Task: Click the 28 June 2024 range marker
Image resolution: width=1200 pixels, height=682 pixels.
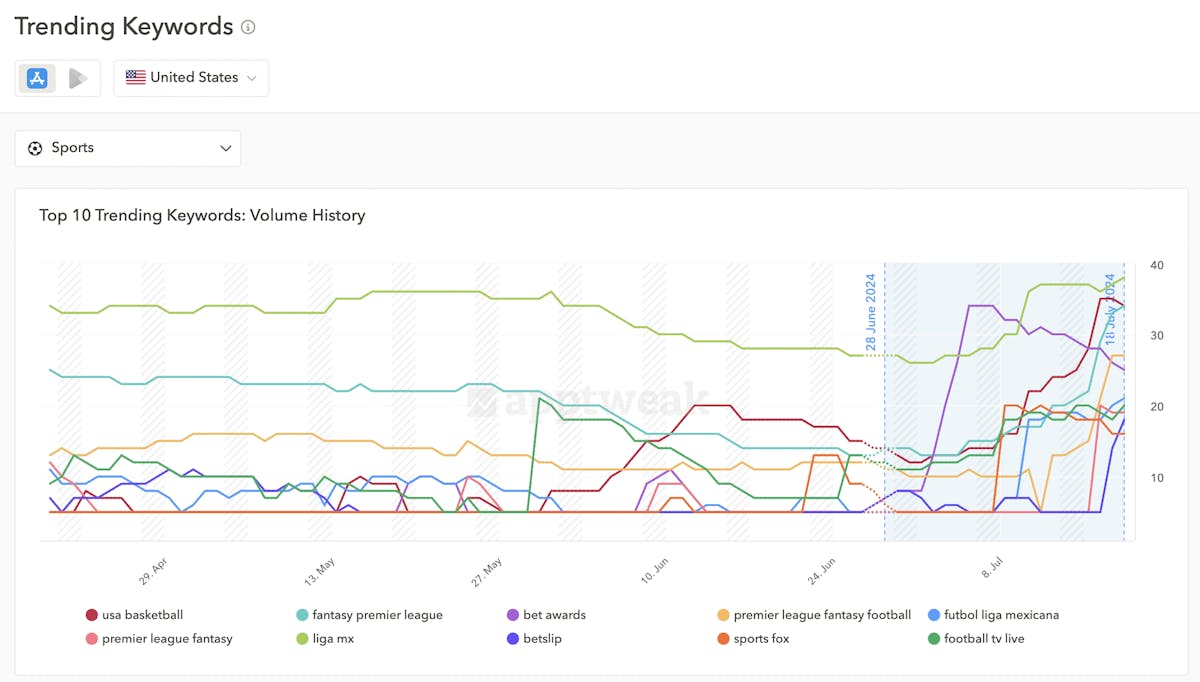Action: point(871,310)
